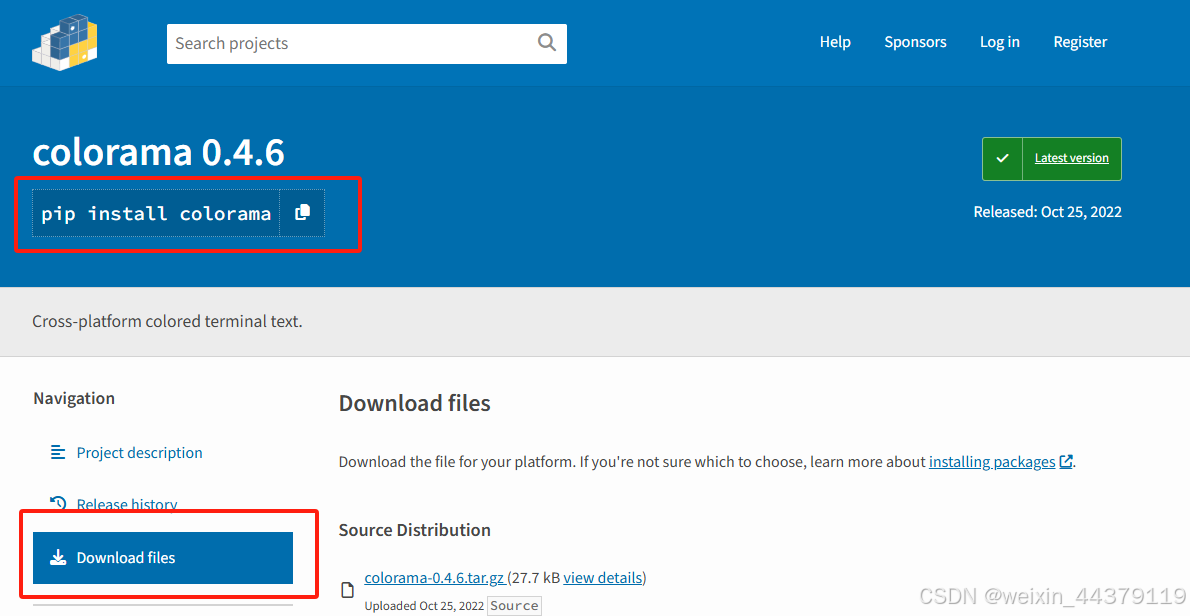Click the file icon beside colorama-0.4.6.tar.gz
Image resolution: width=1190 pixels, height=616 pixels.
pos(347,590)
